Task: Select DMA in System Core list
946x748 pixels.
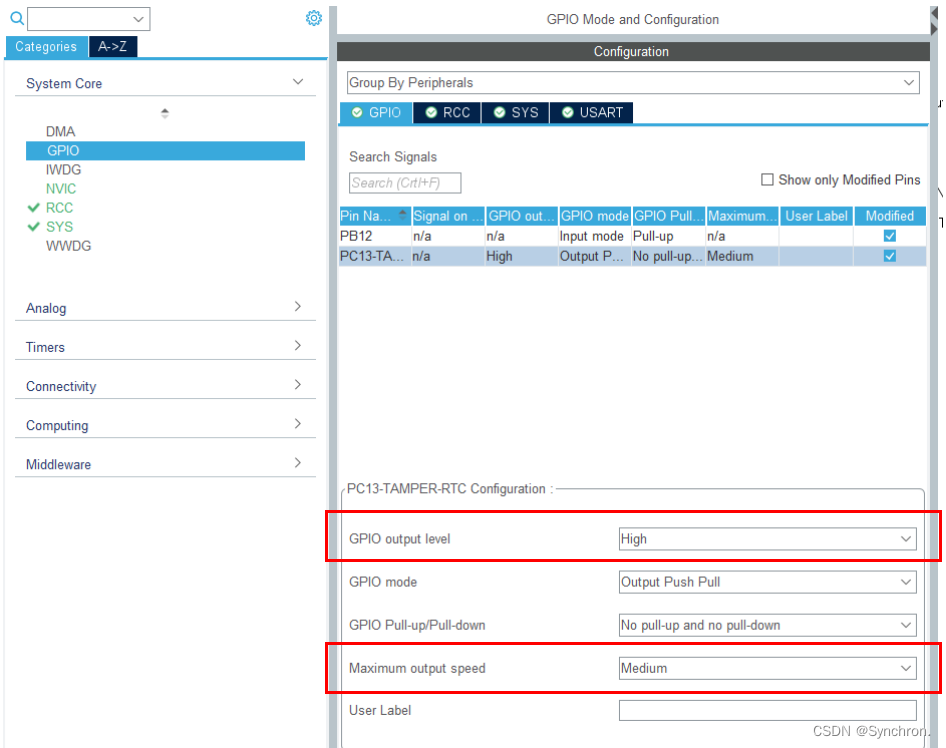Action: pos(60,132)
